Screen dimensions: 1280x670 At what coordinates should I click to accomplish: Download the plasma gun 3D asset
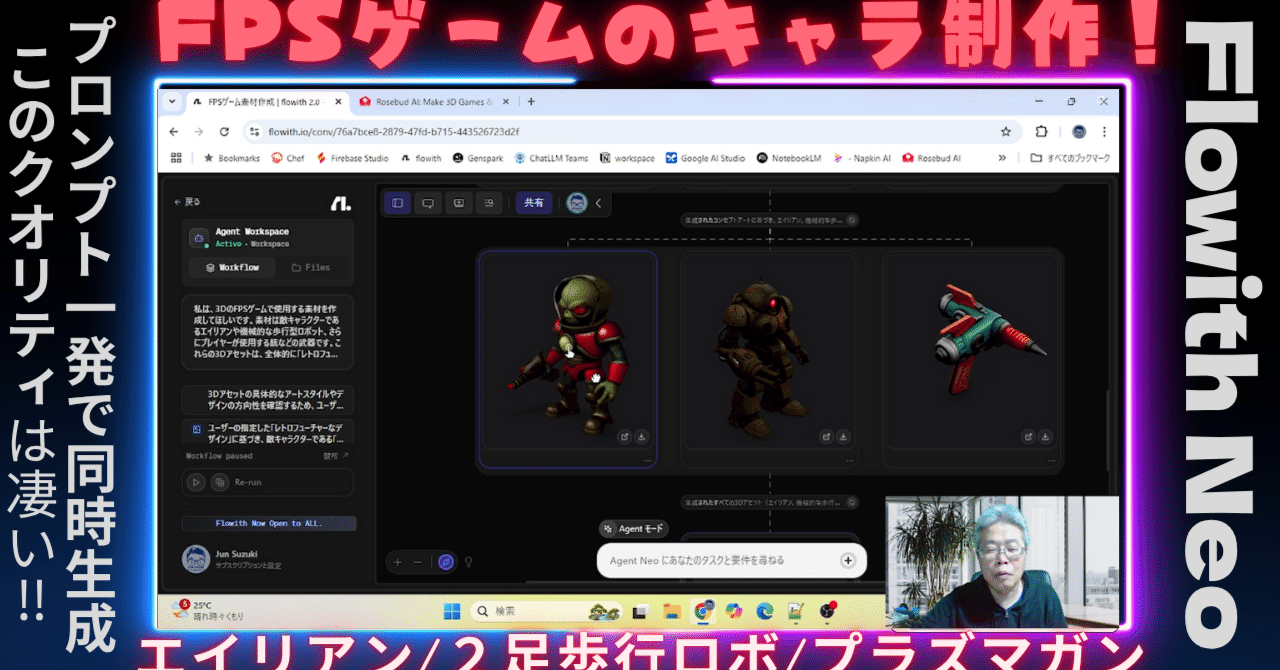[1044, 437]
